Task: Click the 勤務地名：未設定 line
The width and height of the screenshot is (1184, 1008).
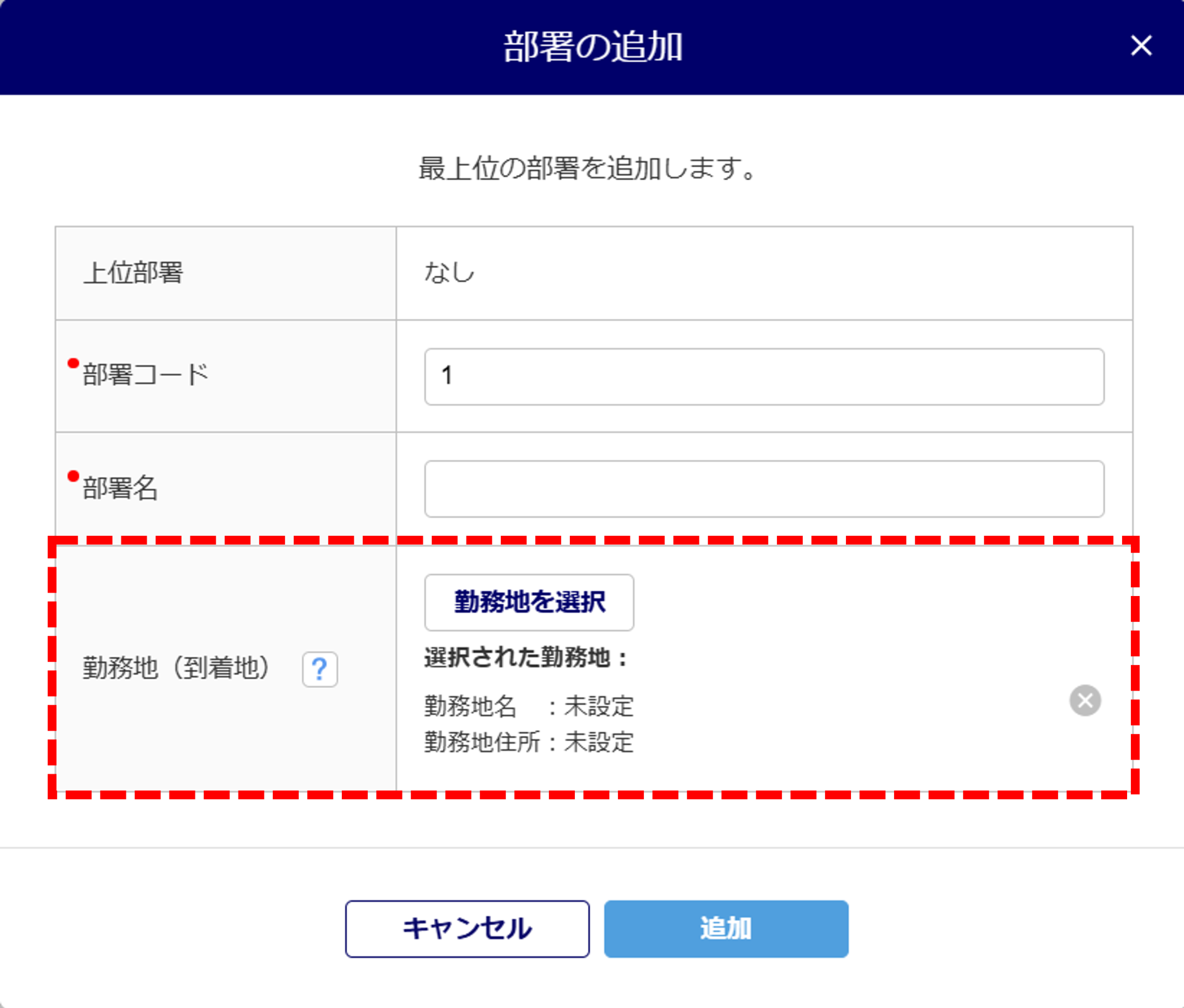Action: [529, 706]
